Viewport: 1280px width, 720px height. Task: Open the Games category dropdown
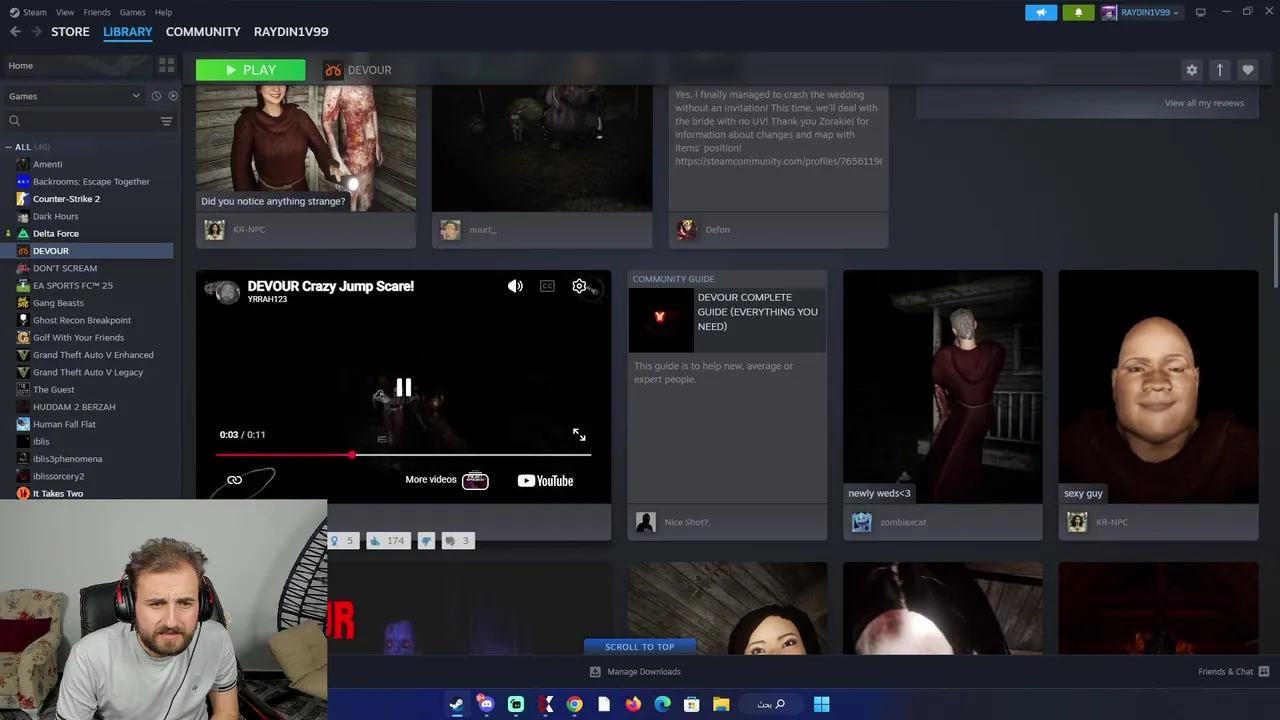point(74,96)
